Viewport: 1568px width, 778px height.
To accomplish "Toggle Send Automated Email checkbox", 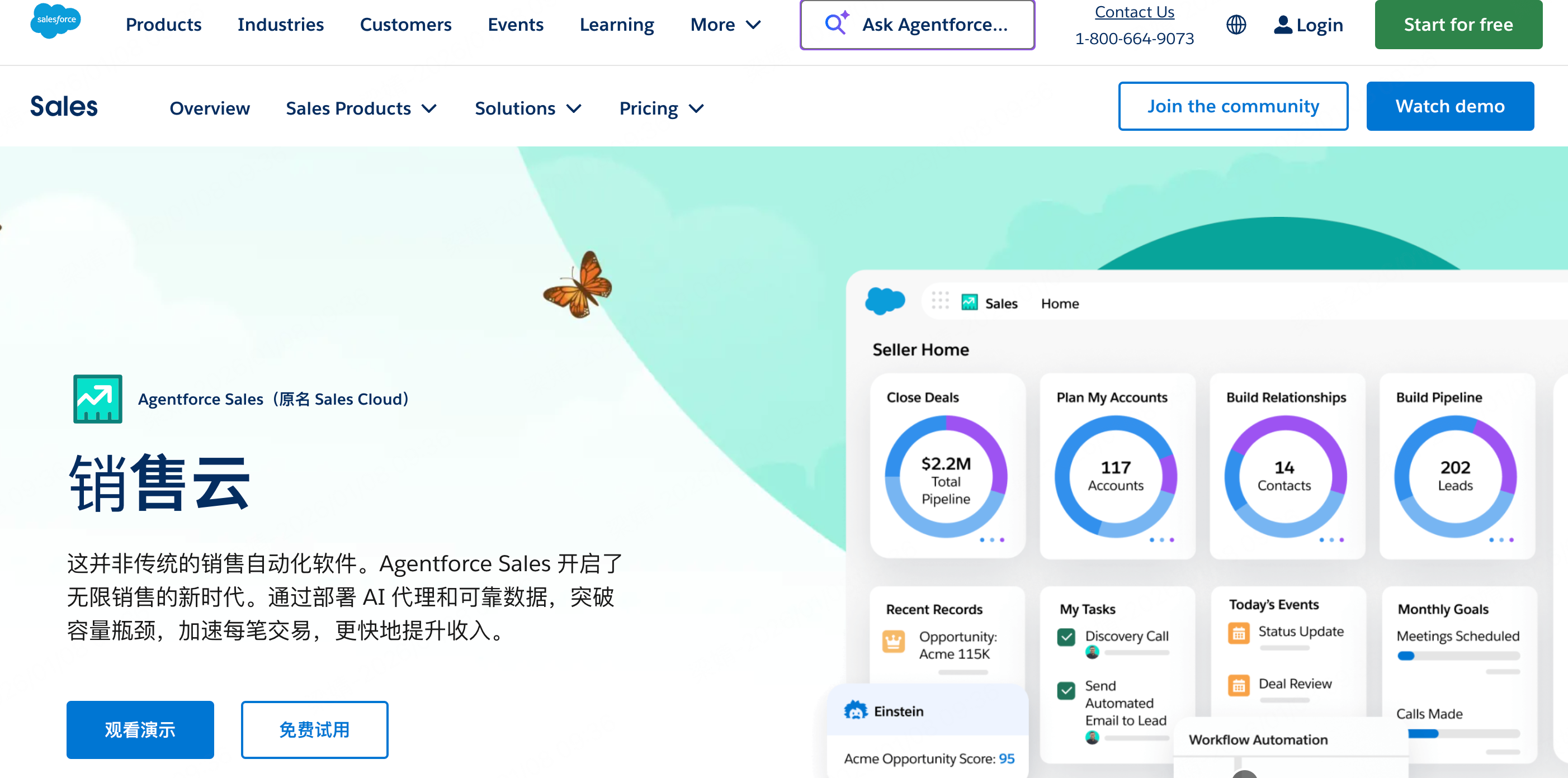I will point(1066,690).
